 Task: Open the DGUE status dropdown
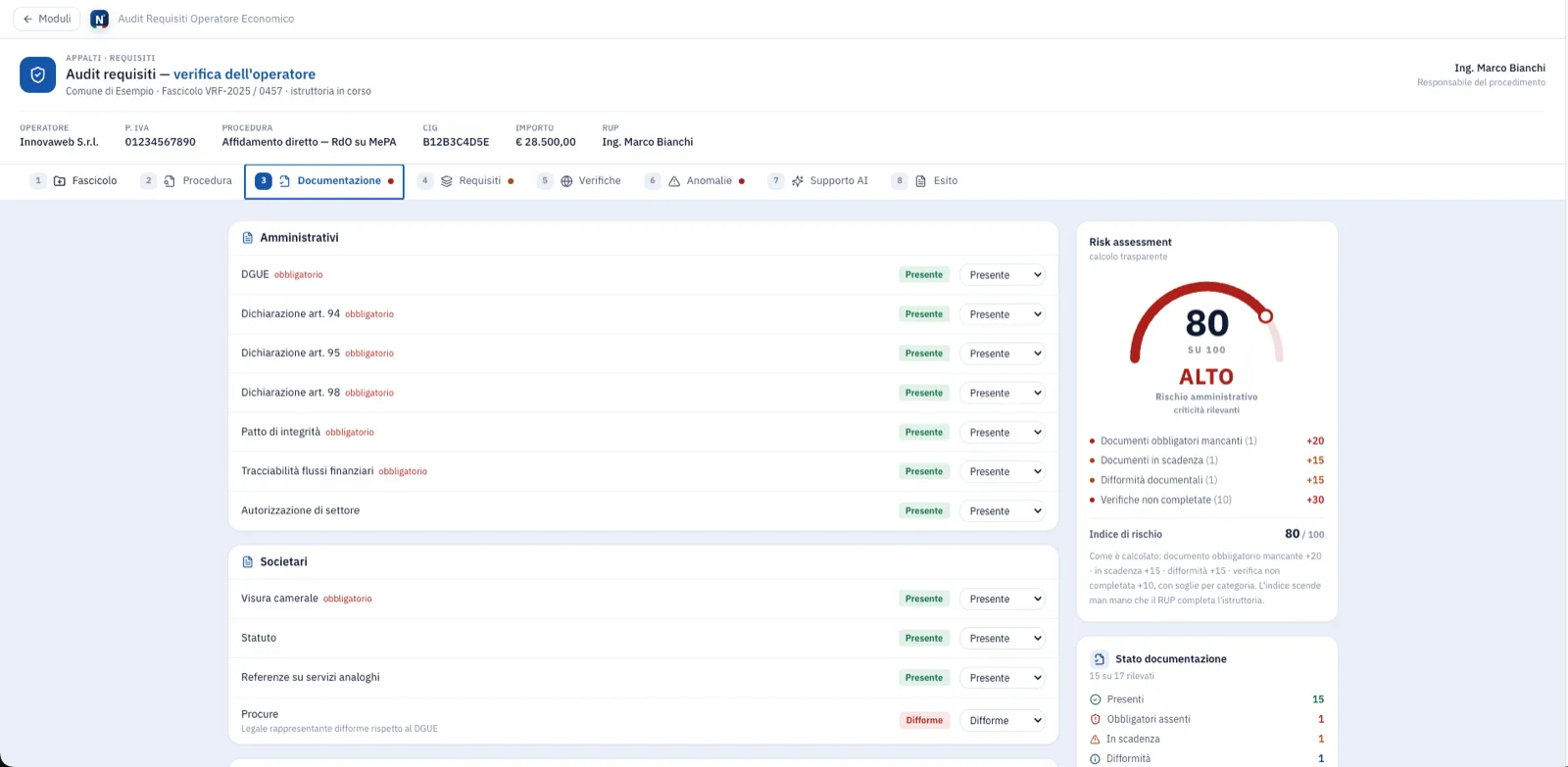(x=1003, y=275)
